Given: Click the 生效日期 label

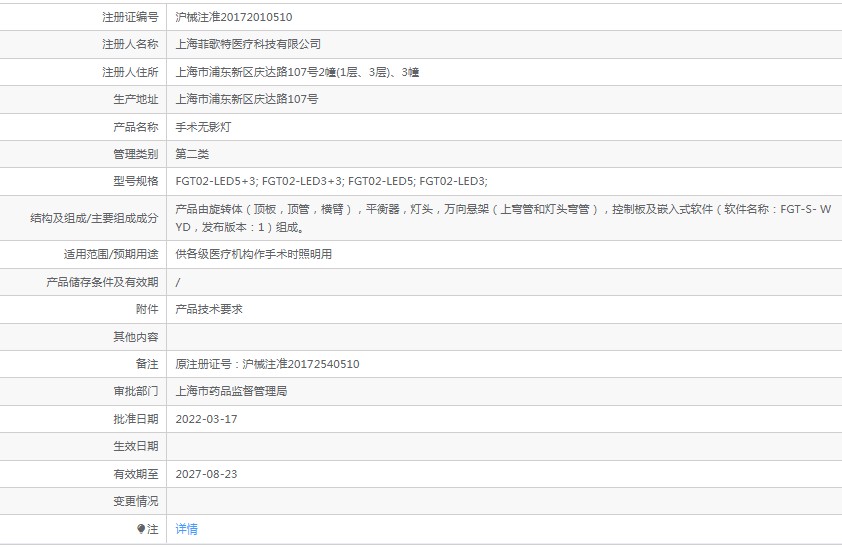Looking at the screenshot, I should [x=136, y=447].
